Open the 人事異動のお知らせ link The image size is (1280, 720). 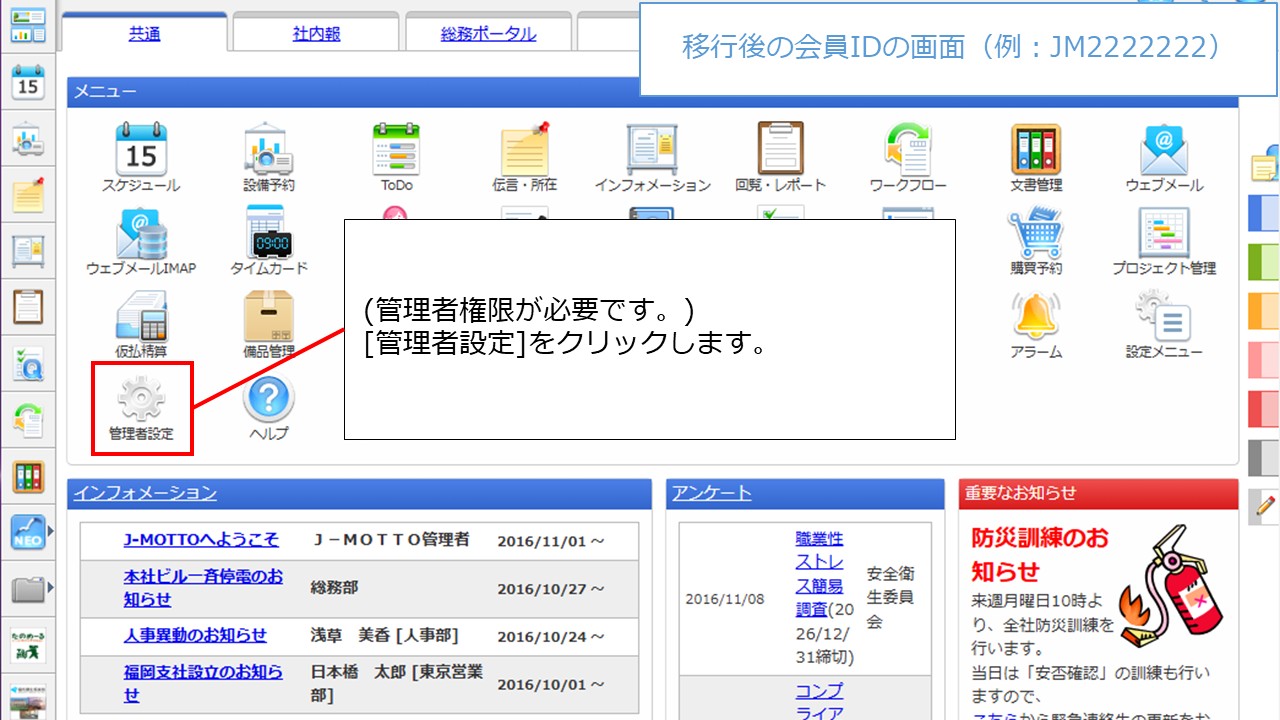pyautogui.click(x=195, y=636)
